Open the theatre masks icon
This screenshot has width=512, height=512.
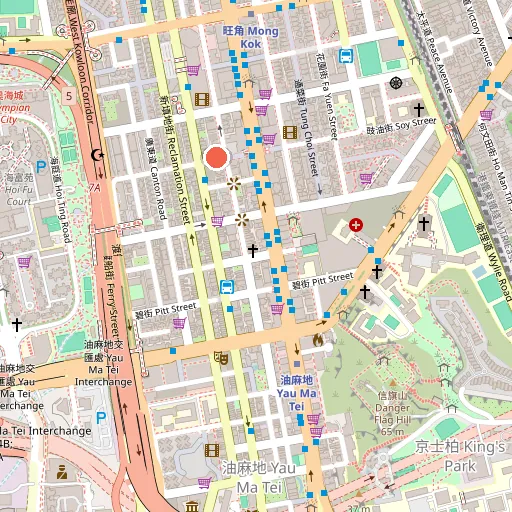point(222,358)
